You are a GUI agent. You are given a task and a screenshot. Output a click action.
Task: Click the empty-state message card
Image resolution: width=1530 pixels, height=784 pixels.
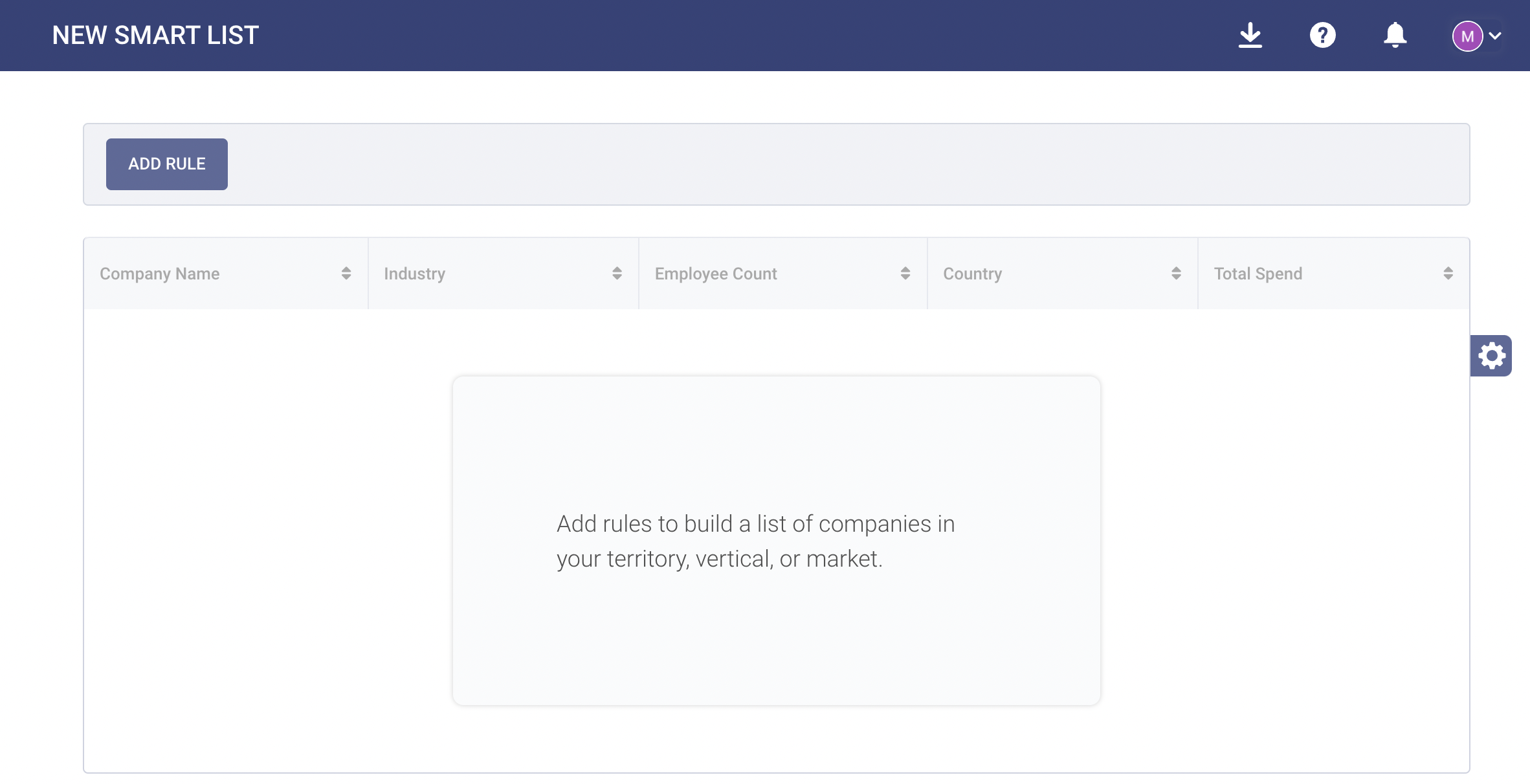click(x=776, y=541)
